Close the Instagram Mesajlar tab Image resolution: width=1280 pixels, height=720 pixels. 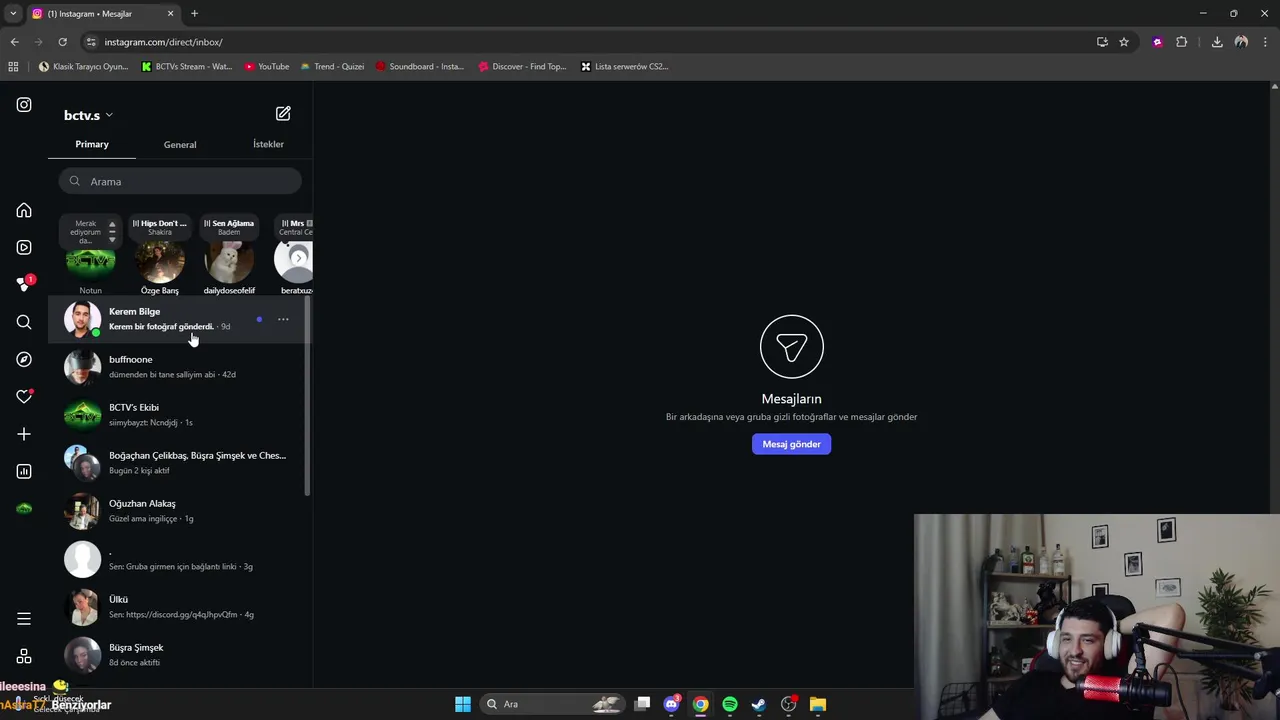[x=170, y=14]
